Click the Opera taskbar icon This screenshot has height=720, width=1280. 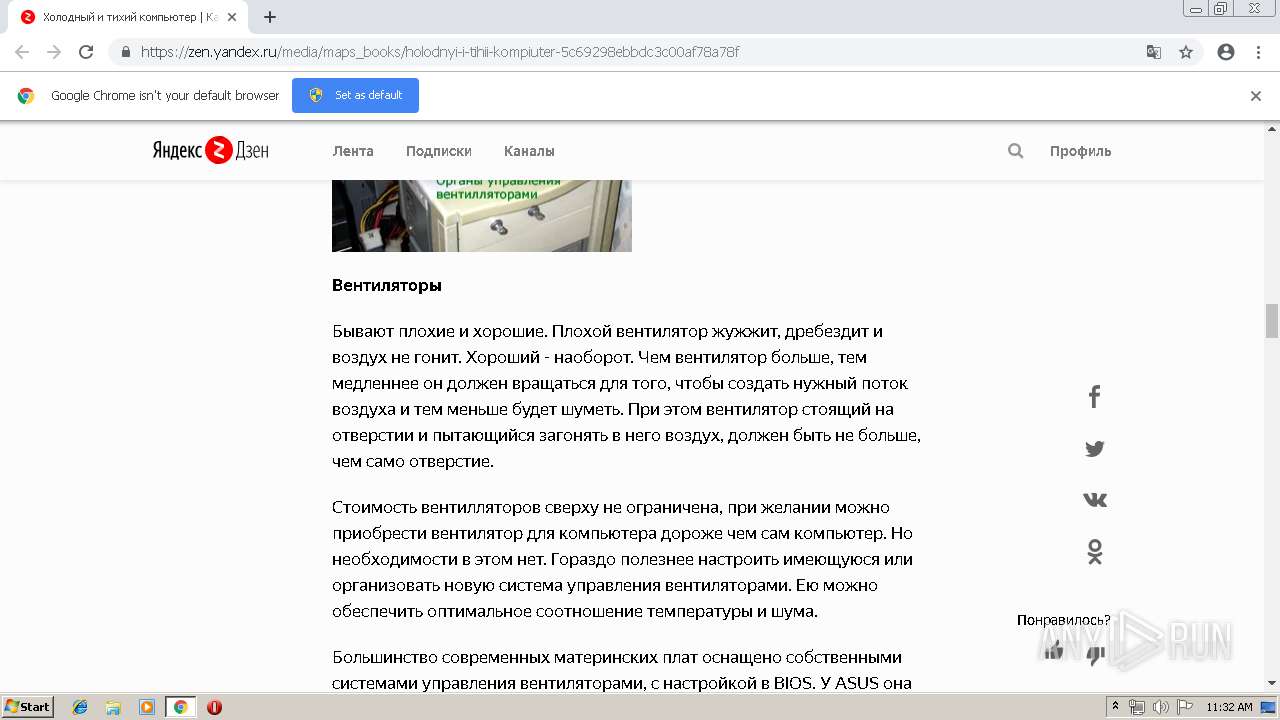214,707
